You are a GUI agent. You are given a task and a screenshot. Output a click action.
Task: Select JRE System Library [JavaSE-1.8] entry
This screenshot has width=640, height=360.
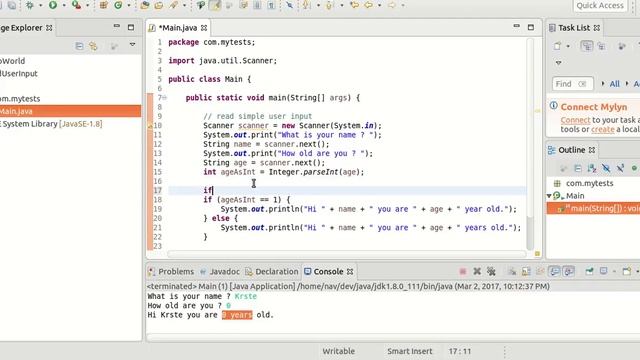[x=51, y=124]
